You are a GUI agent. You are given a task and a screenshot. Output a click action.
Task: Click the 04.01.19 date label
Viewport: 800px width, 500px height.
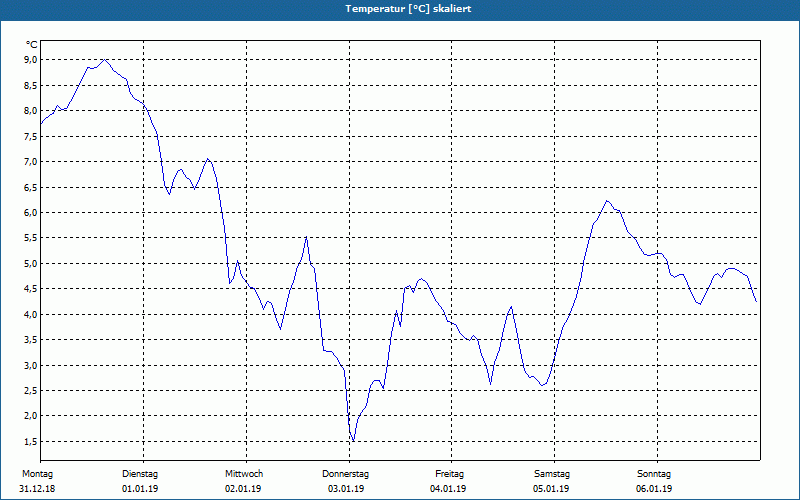tap(448, 489)
